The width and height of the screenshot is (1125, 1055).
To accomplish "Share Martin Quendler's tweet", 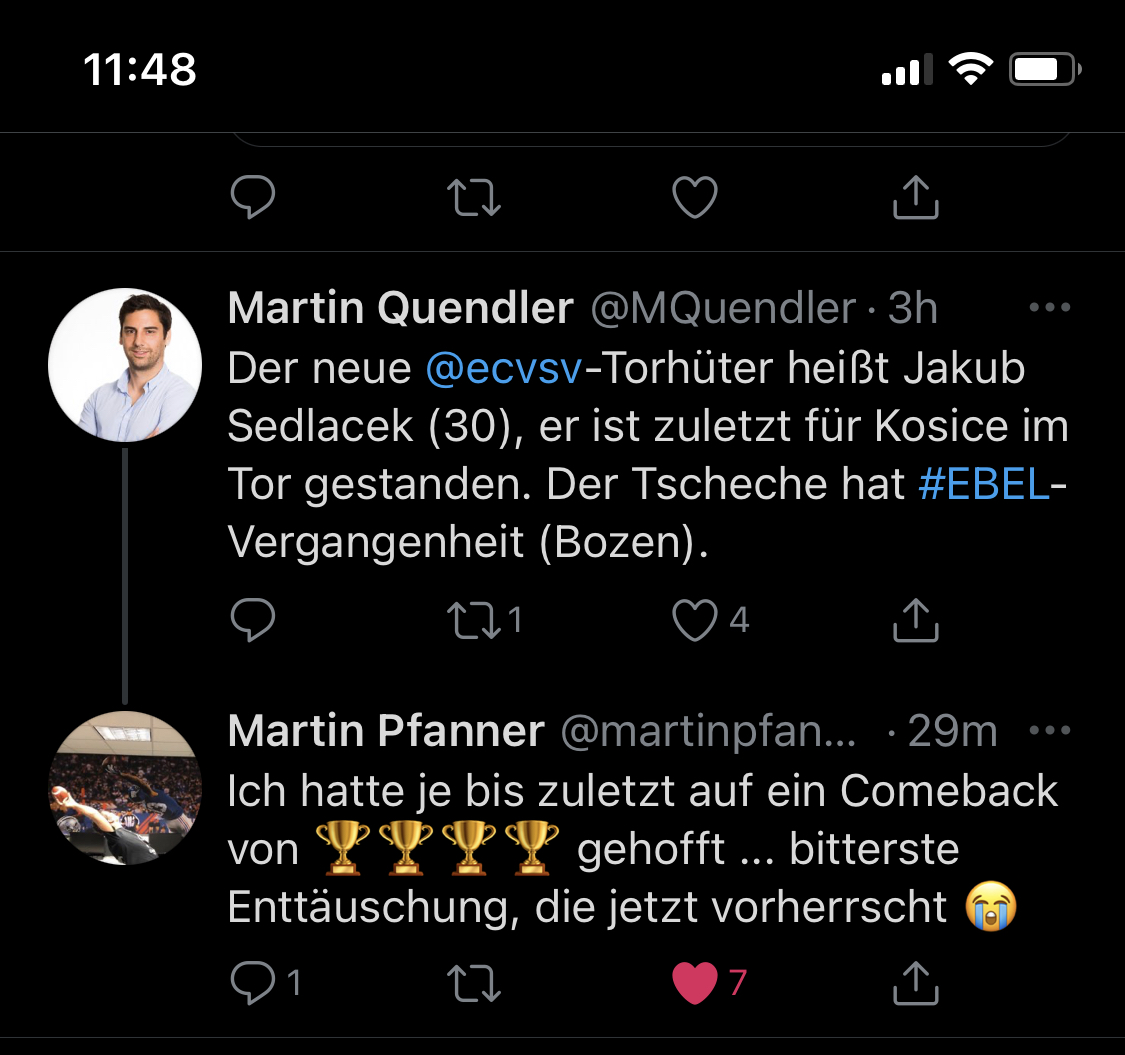I will pos(915,621).
